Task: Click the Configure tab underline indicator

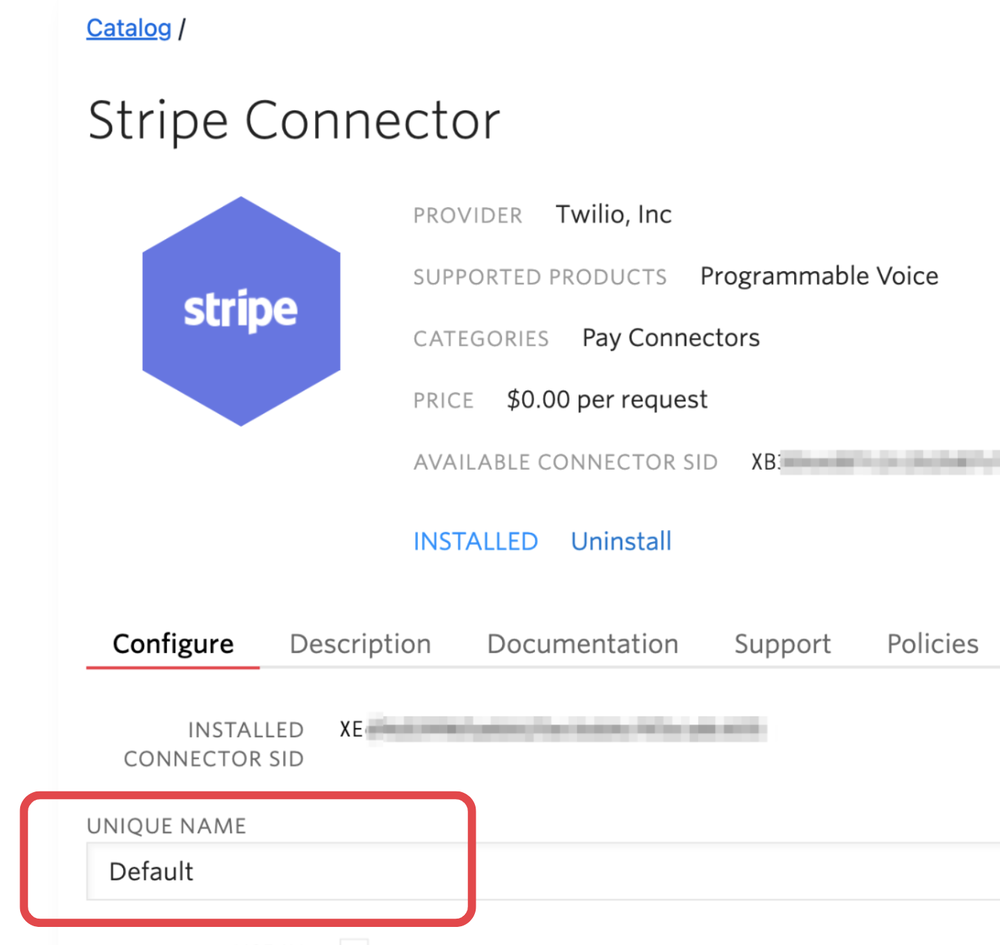Action: (x=172, y=665)
